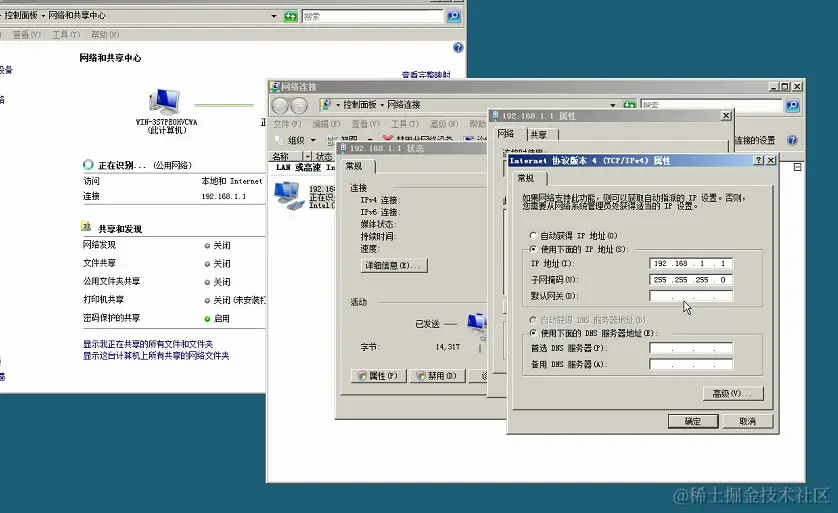Open 名称 column dropdown arrow
Screen dimensions: 838x513
(307, 157)
